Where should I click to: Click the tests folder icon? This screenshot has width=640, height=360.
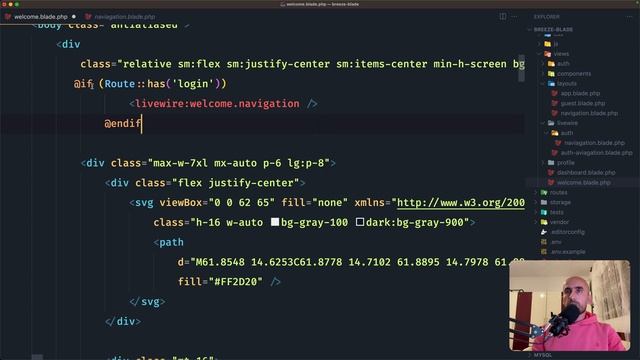(544, 212)
